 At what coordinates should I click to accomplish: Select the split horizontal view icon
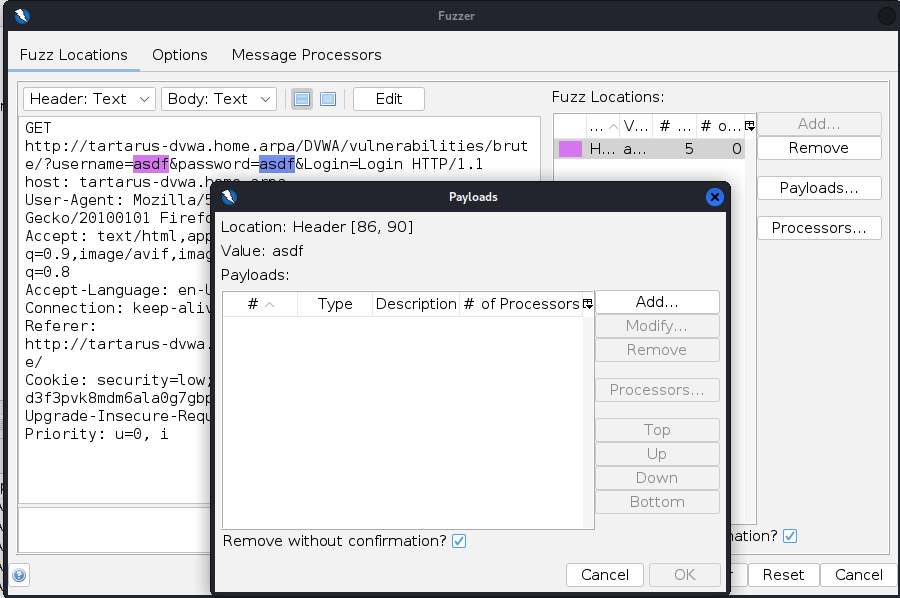click(x=301, y=99)
